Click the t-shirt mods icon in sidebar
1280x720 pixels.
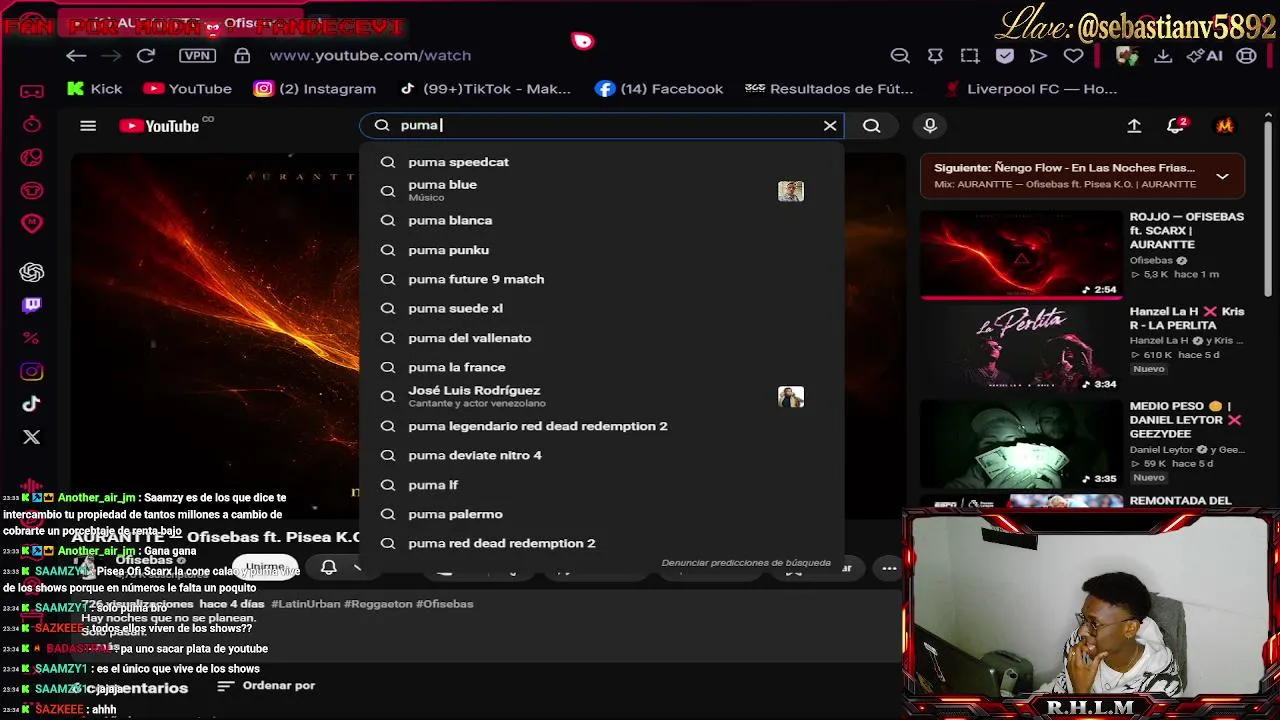click(32, 190)
